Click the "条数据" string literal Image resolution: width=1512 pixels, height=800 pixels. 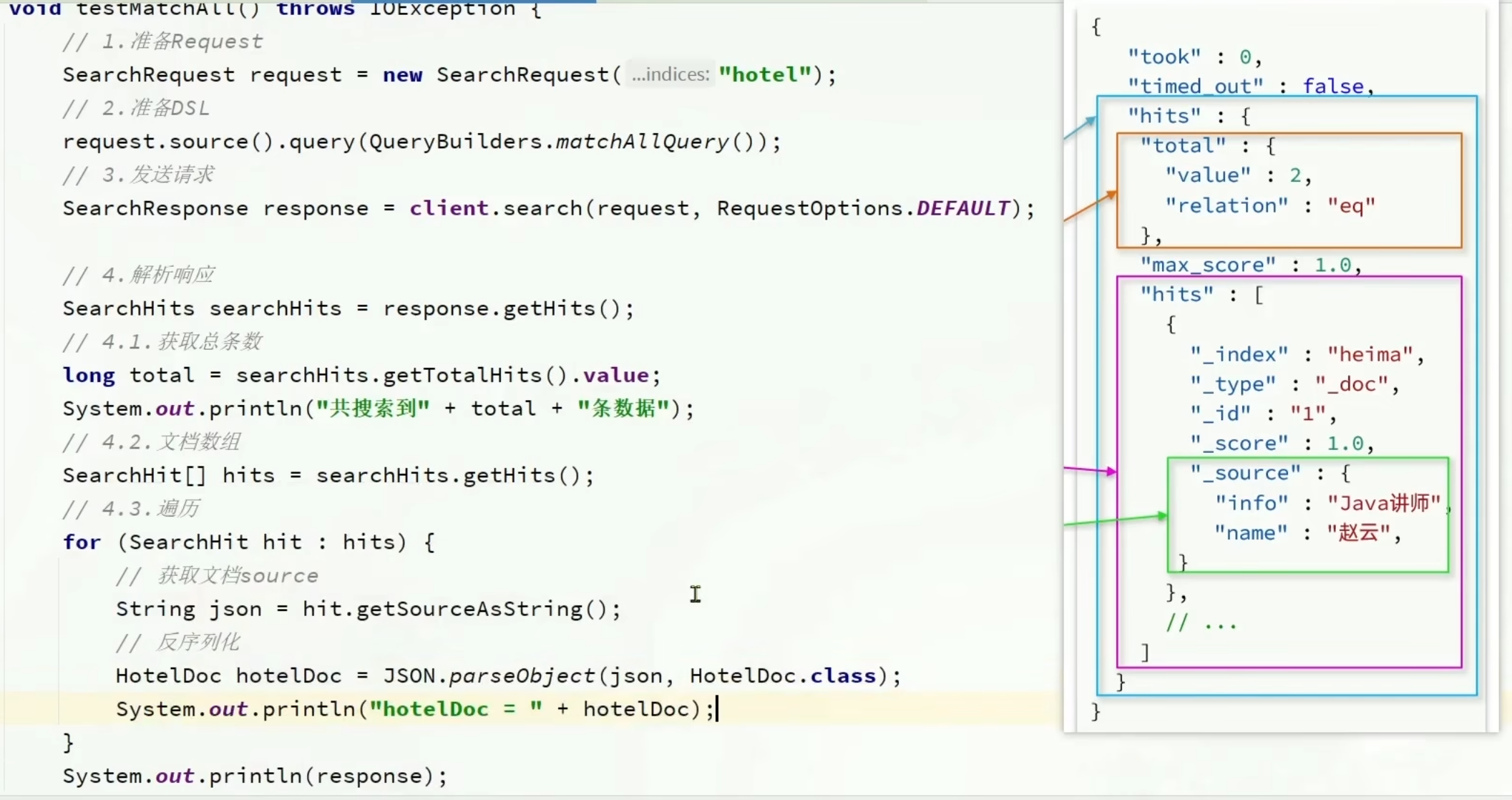pos(624,409)
